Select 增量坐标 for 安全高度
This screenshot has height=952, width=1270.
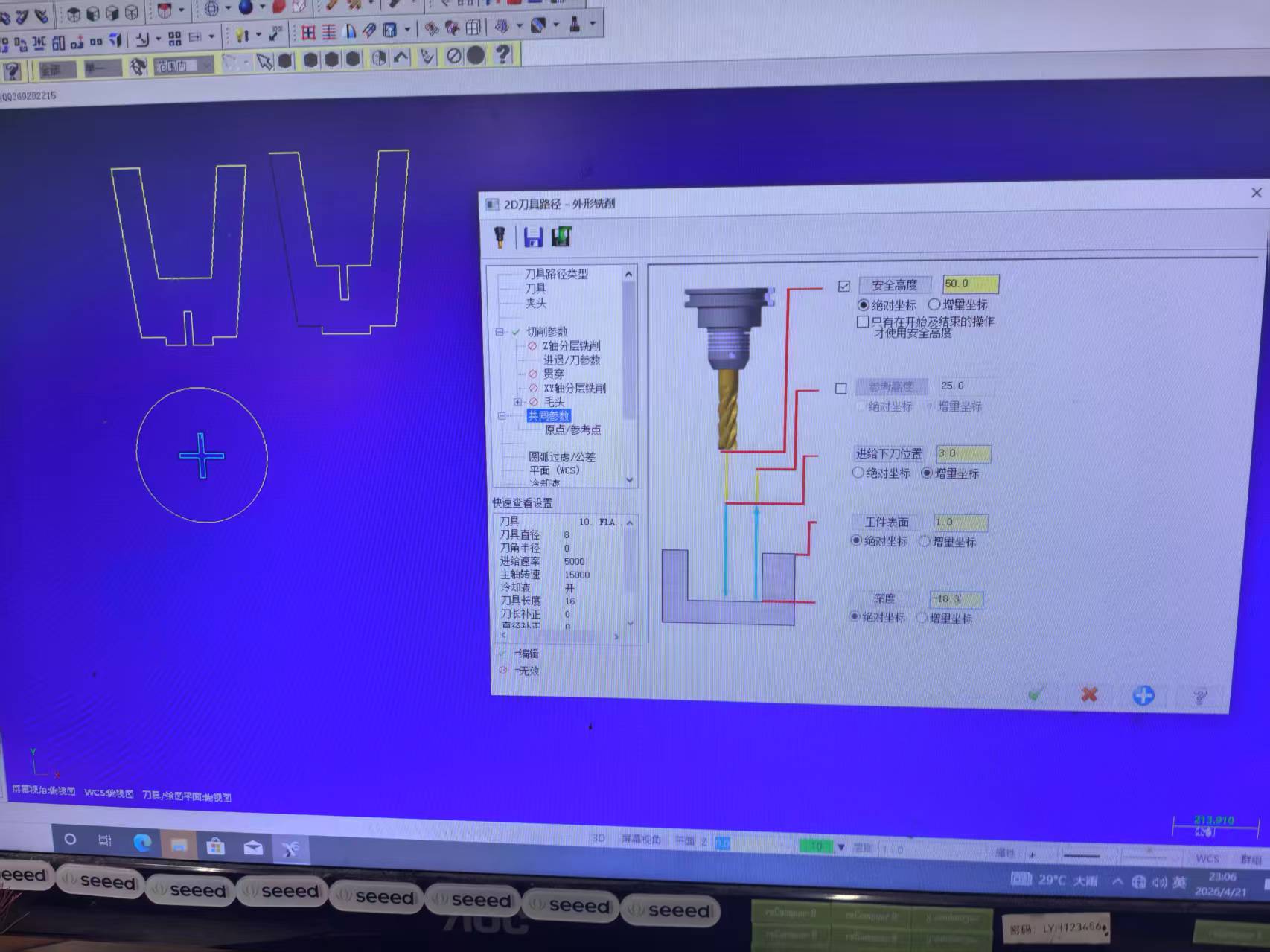pyautogui.click(x=934, y=304)
